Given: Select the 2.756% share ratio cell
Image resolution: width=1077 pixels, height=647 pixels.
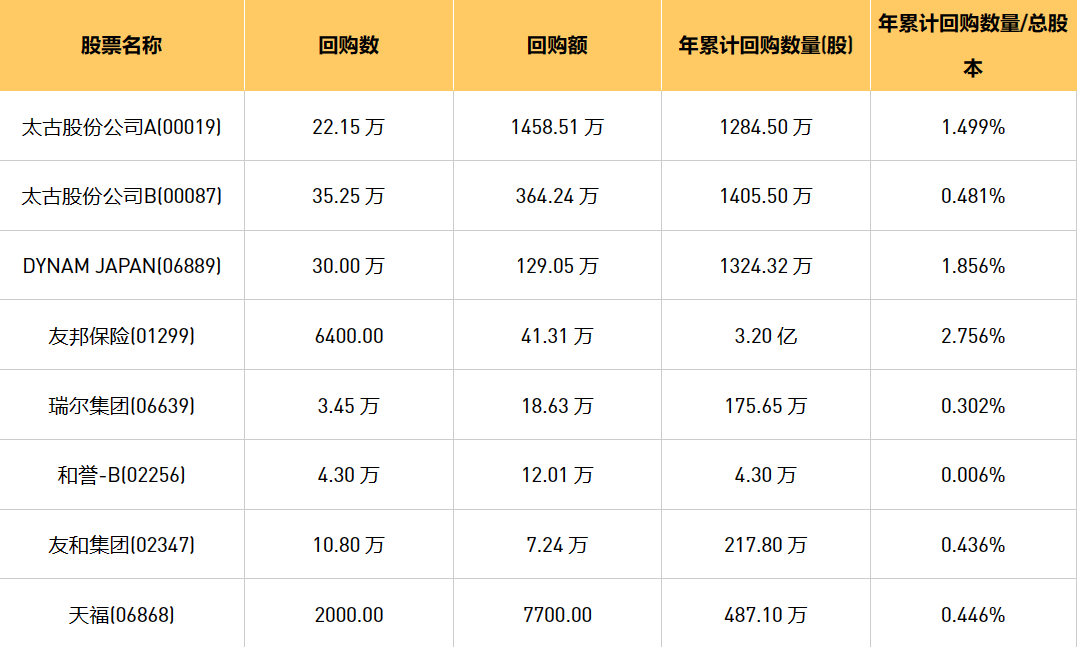Looking at the screenshot, I should (973, 336).
